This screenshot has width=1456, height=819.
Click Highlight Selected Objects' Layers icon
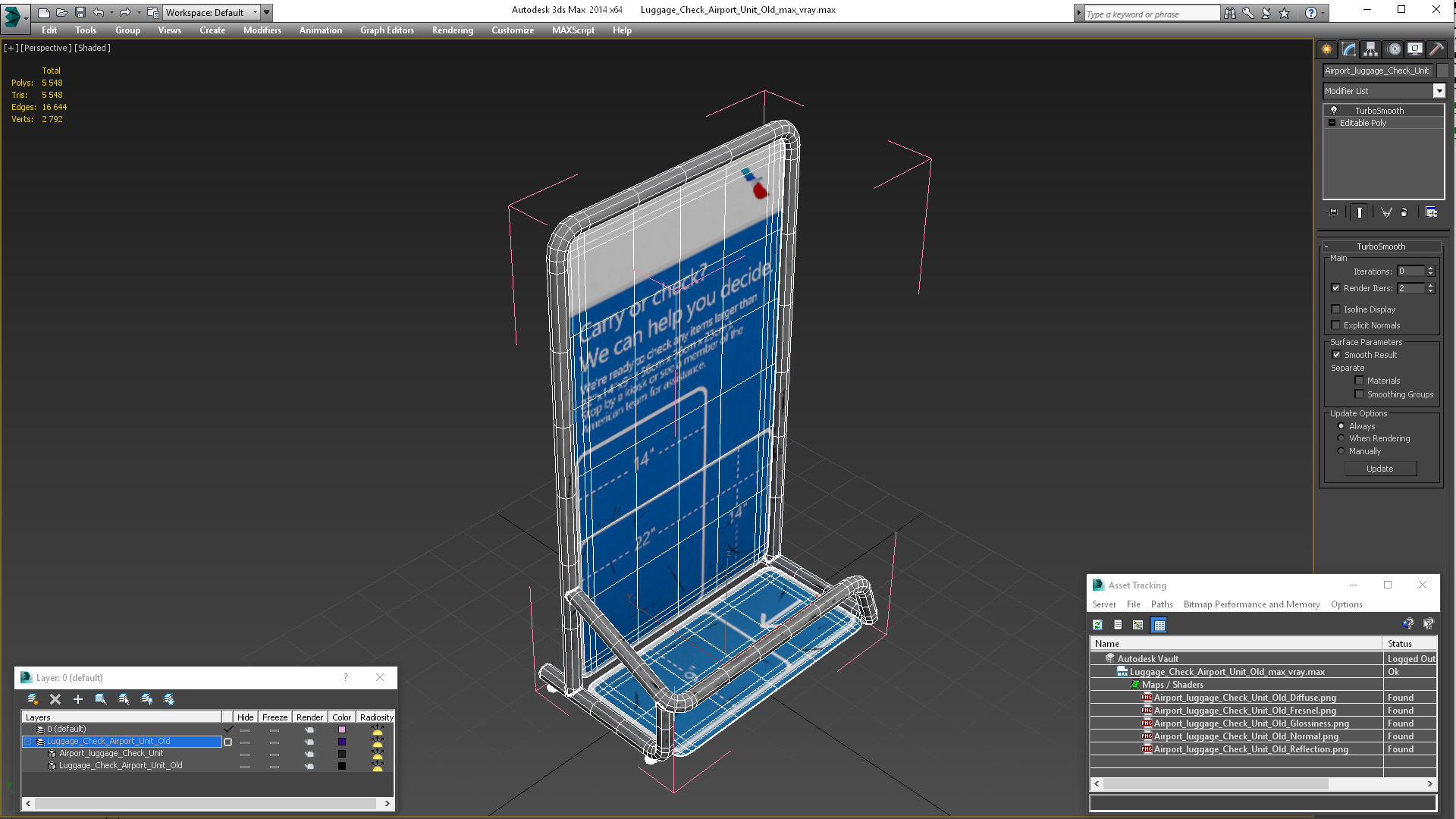[x=124, y=699]
